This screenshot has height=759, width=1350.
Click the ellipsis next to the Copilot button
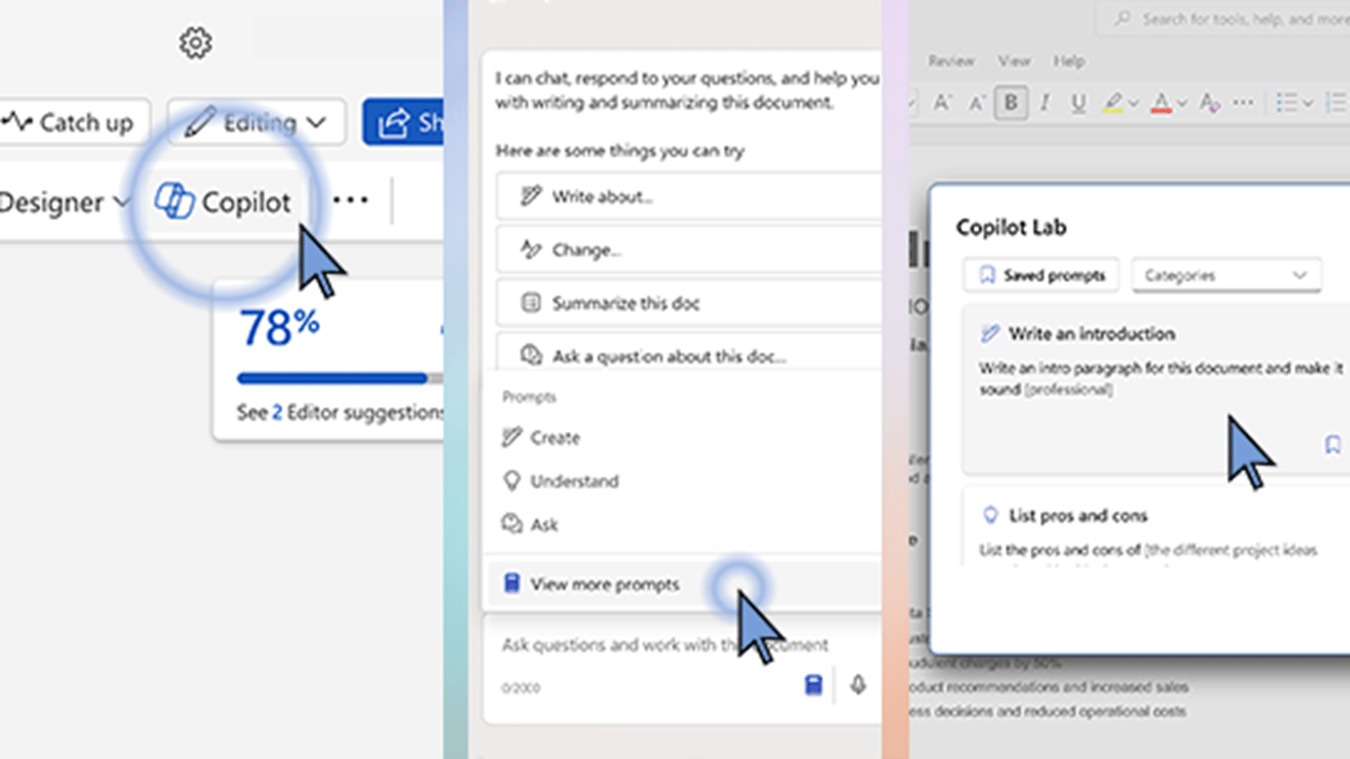(x=349, y=201)
